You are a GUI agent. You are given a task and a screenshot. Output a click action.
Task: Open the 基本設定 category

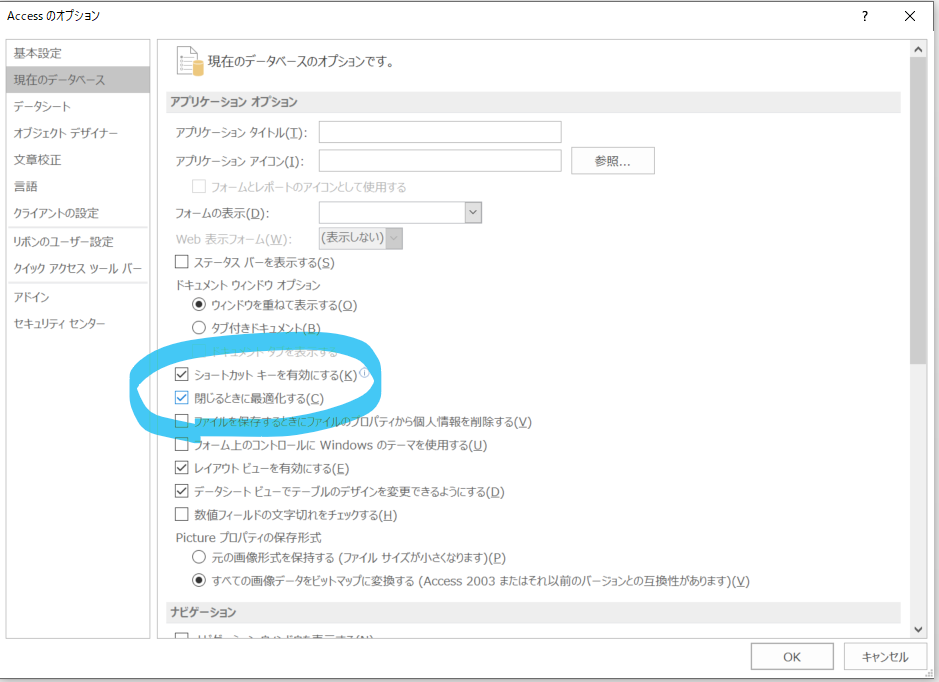(x=78, y=53)
